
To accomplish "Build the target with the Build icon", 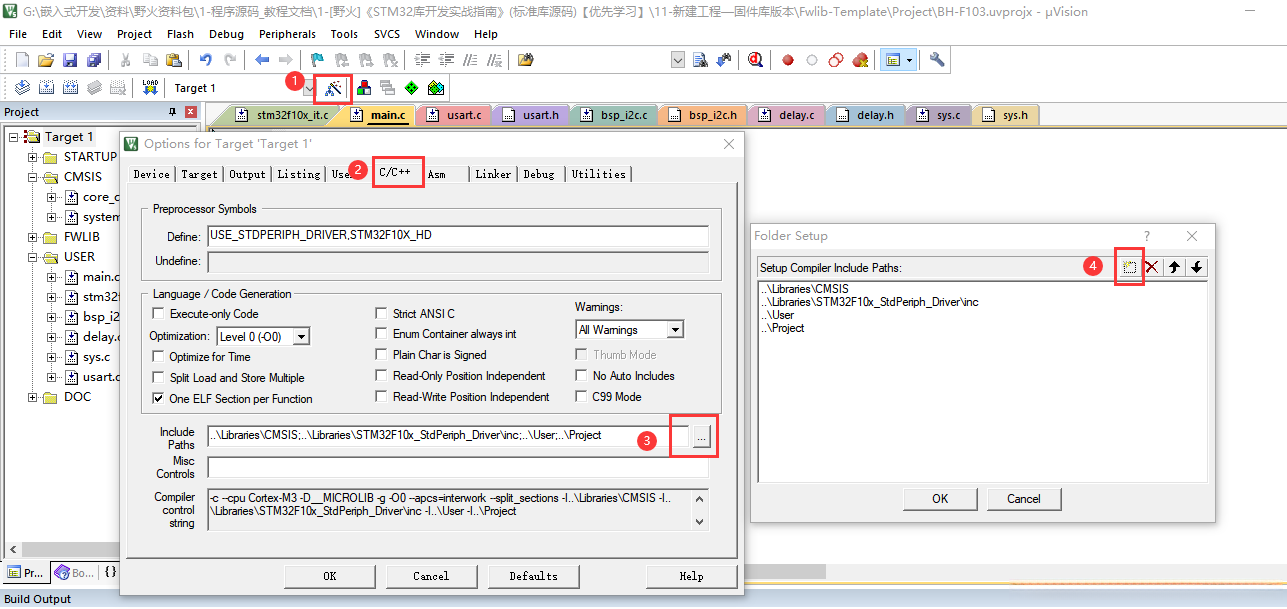I will pyautogui.click(x=46, y=88).
